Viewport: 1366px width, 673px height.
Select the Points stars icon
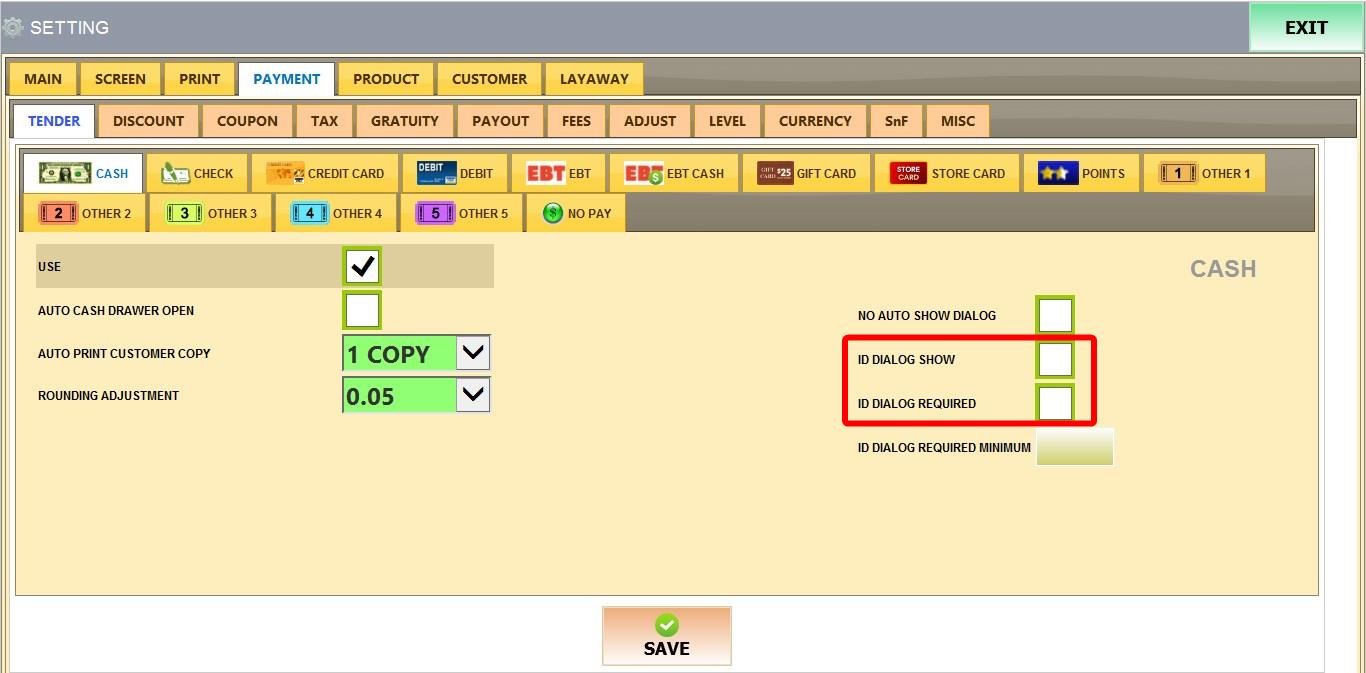[1057, 173]
